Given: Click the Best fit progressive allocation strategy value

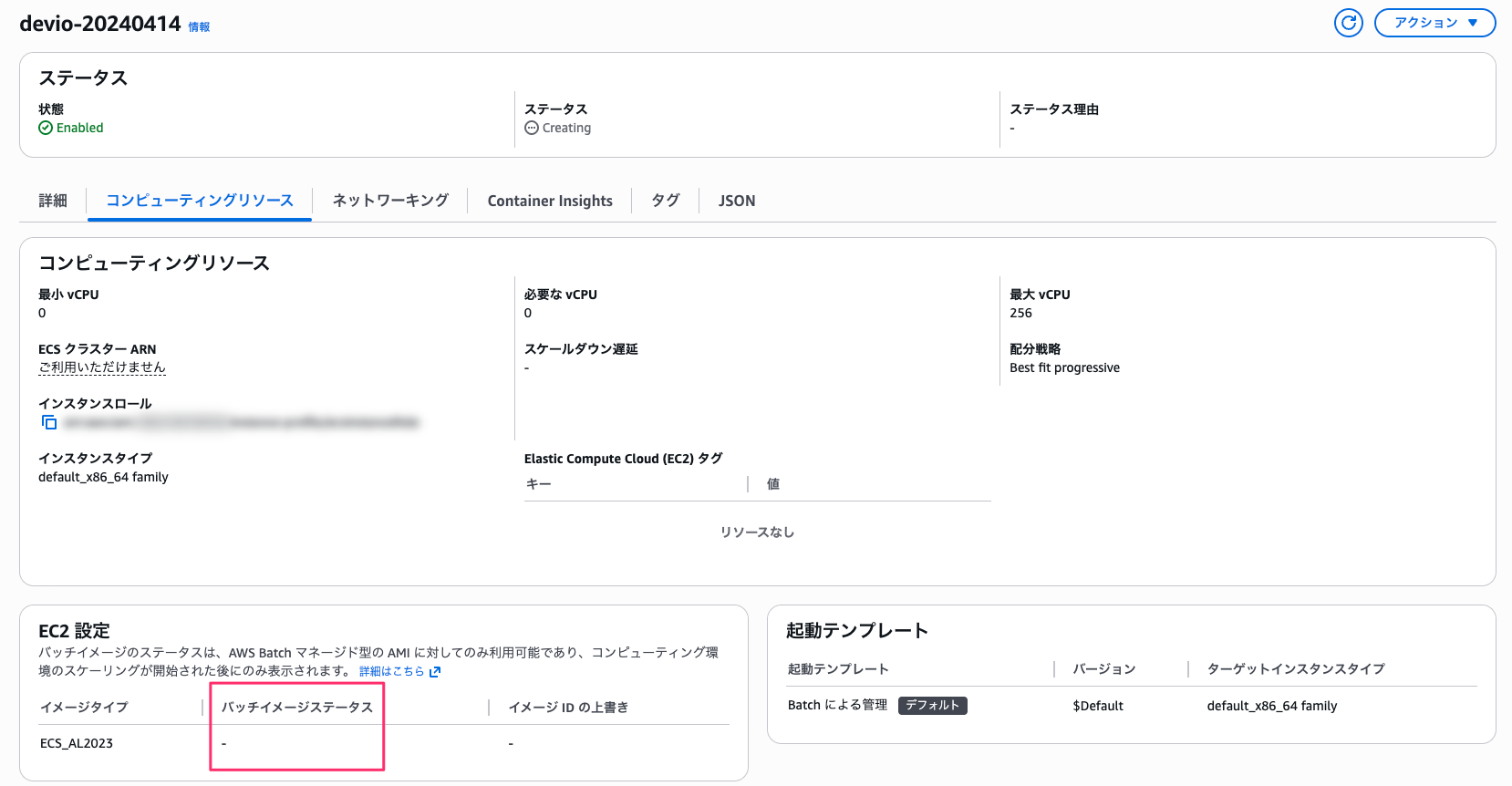Looking at the screenshot, I should point(1064,367).
